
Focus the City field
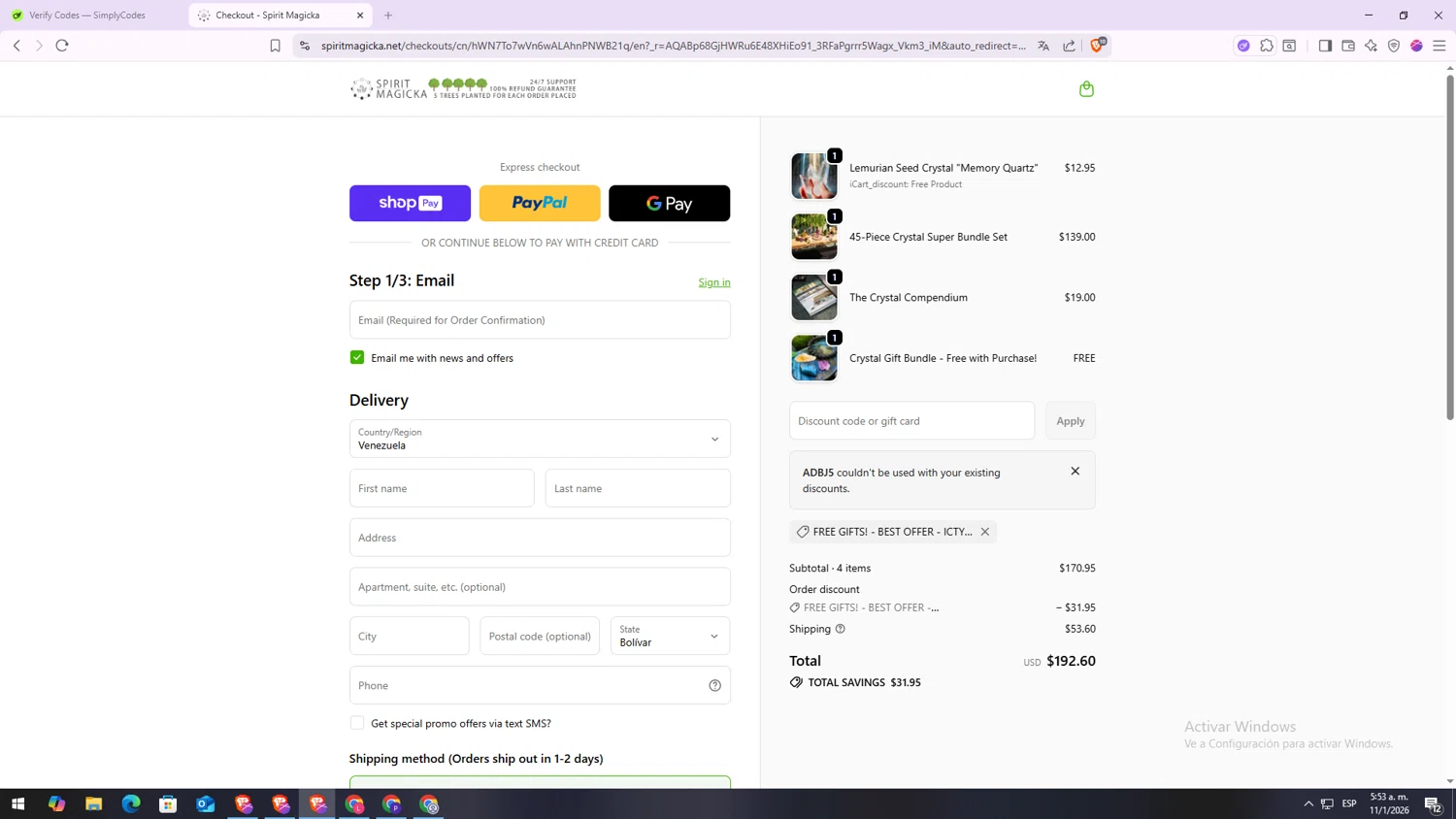(409, 636)
